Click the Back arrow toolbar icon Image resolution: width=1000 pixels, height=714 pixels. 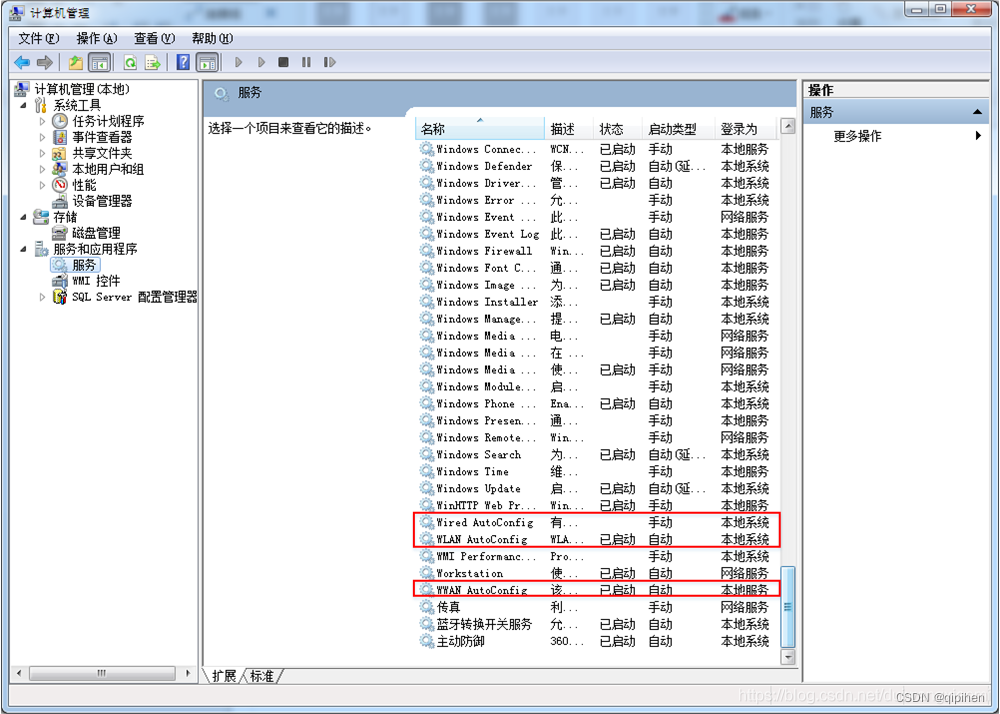tap(22, 62)
